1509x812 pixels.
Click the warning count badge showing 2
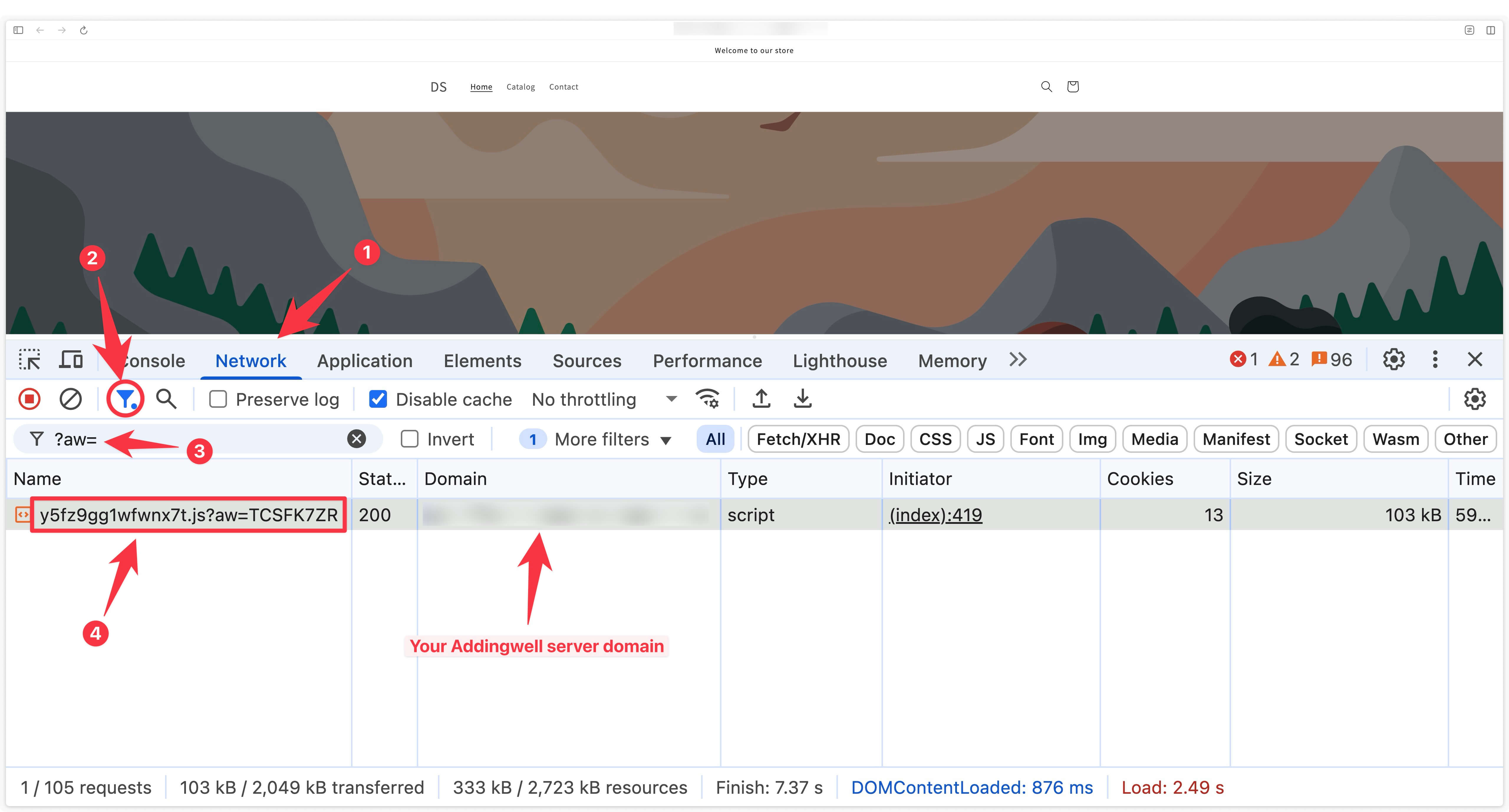coord(1284,359)
